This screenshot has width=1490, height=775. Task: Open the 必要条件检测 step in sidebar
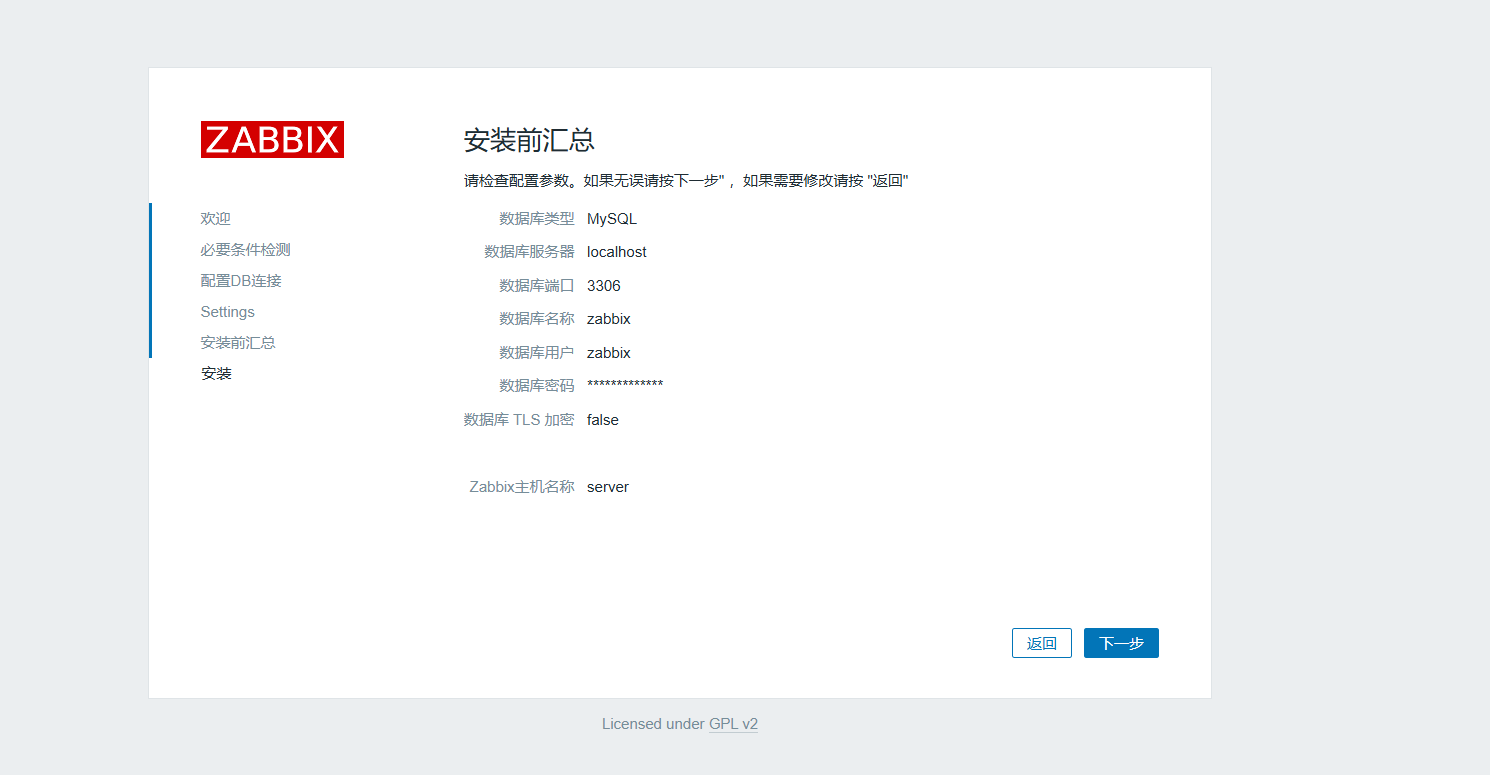(x=245, y=250)
